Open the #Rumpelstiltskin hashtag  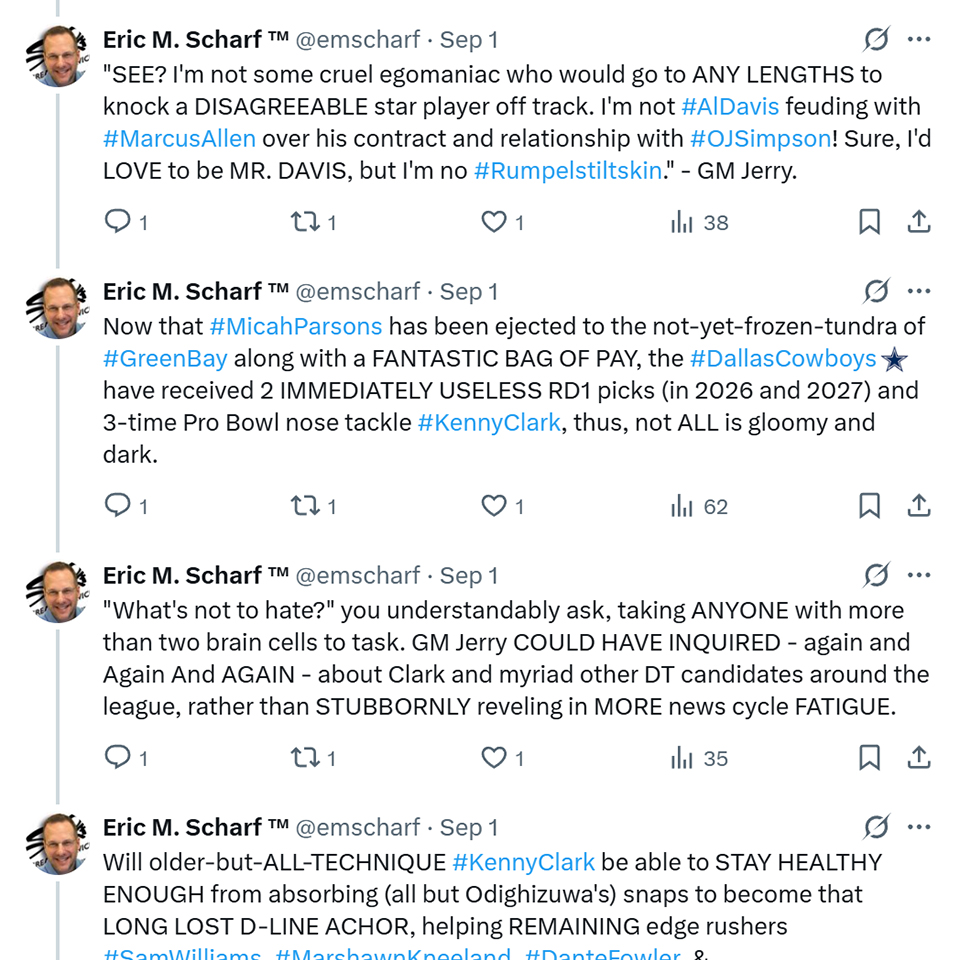click(x=567, y=170)
